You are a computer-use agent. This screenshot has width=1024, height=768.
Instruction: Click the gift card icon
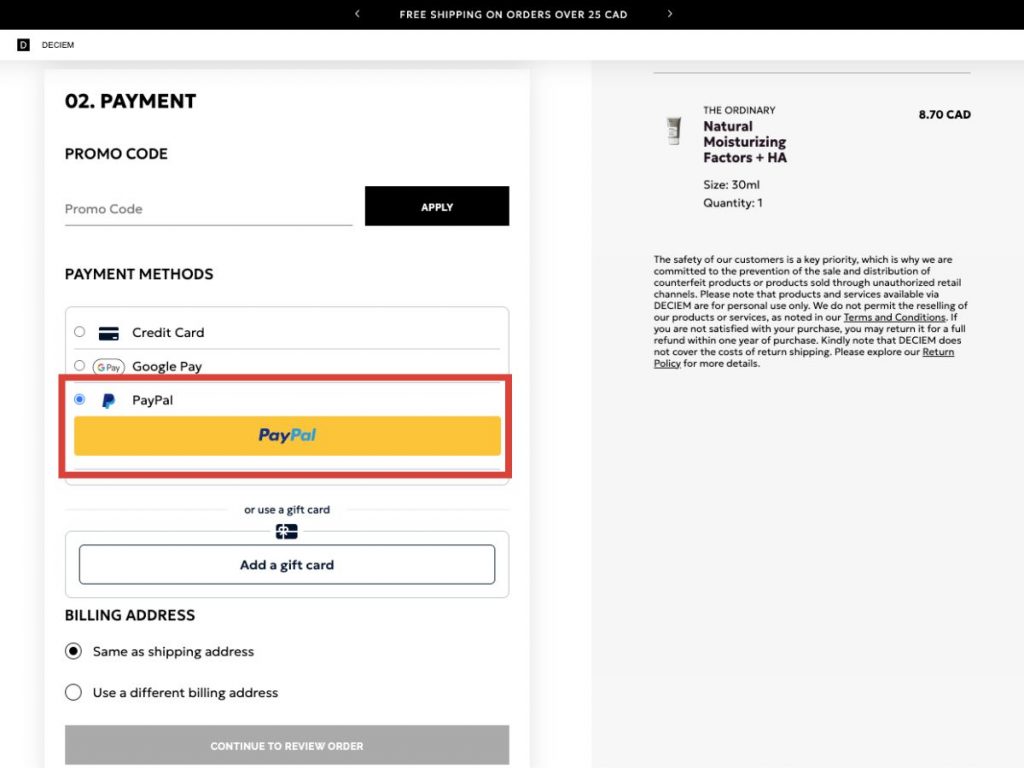(287, 532)
